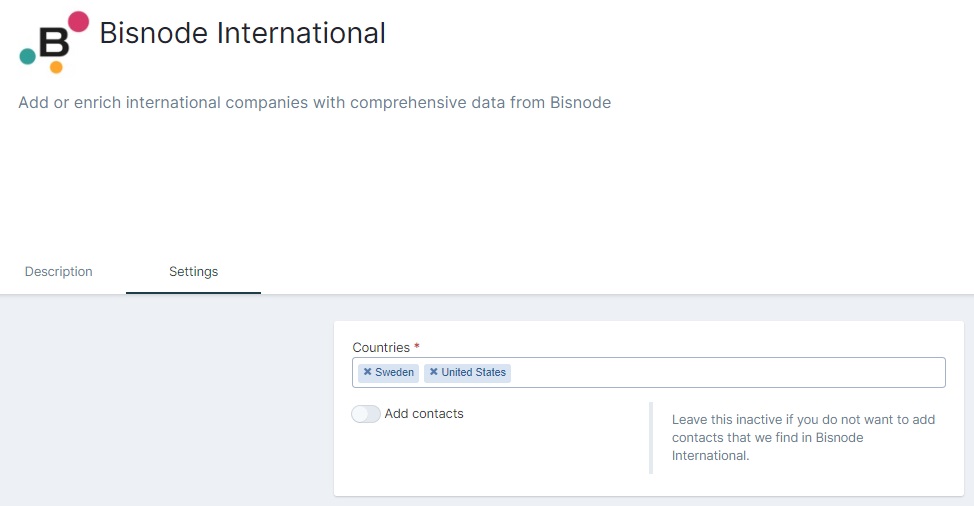Remove United States from the Countries field
The height and width of the screenshot is (506, 974).
coord(434,372)
